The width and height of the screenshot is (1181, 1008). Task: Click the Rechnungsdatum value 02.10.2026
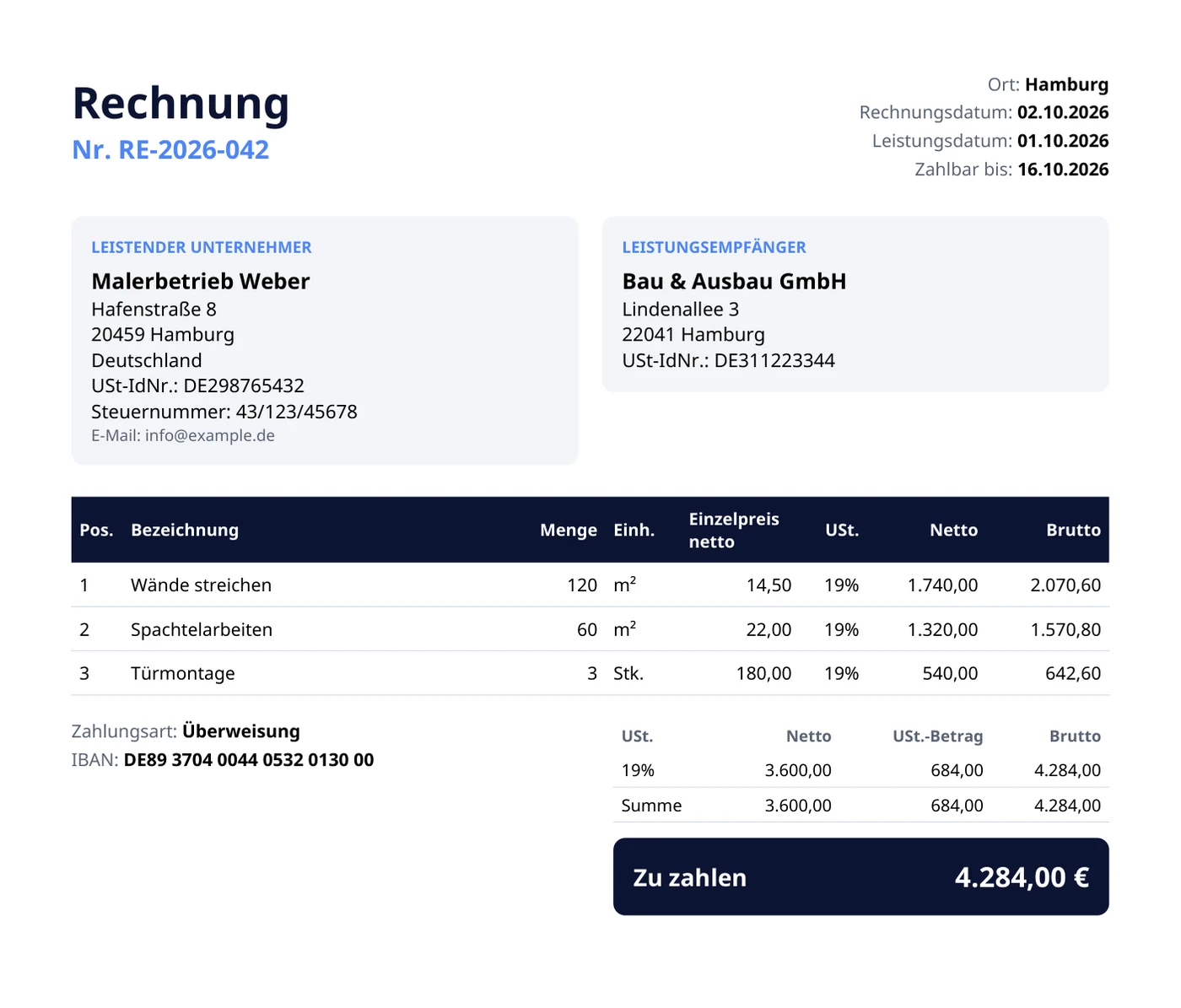[1063, 112]
